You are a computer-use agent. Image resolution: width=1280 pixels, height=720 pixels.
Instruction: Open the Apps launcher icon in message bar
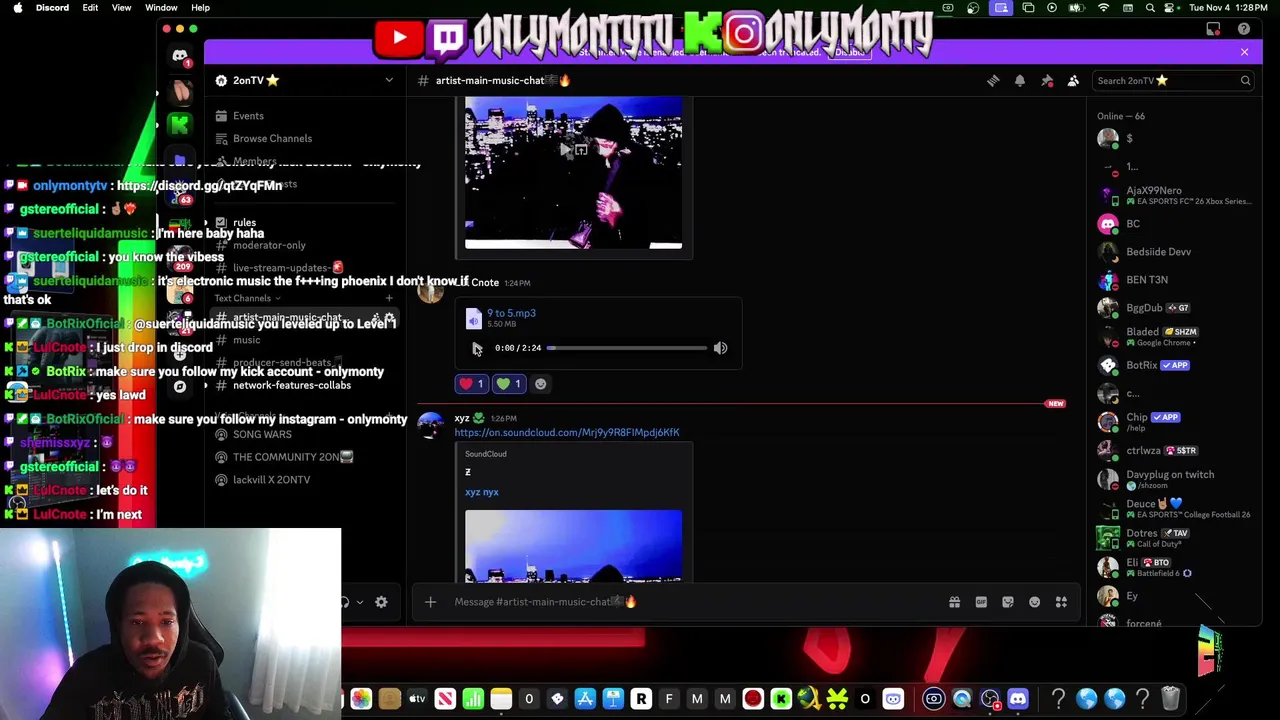tap(1061, 602)
